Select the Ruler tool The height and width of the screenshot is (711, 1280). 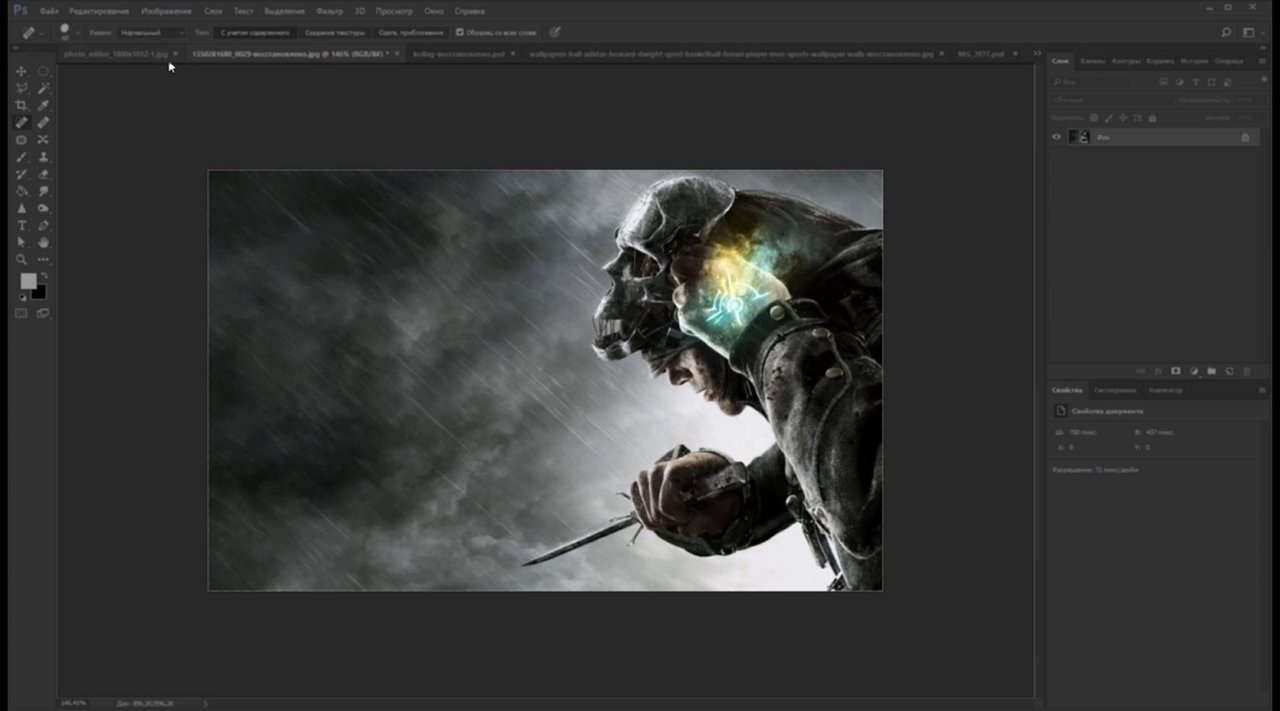[x=43, y=122]
